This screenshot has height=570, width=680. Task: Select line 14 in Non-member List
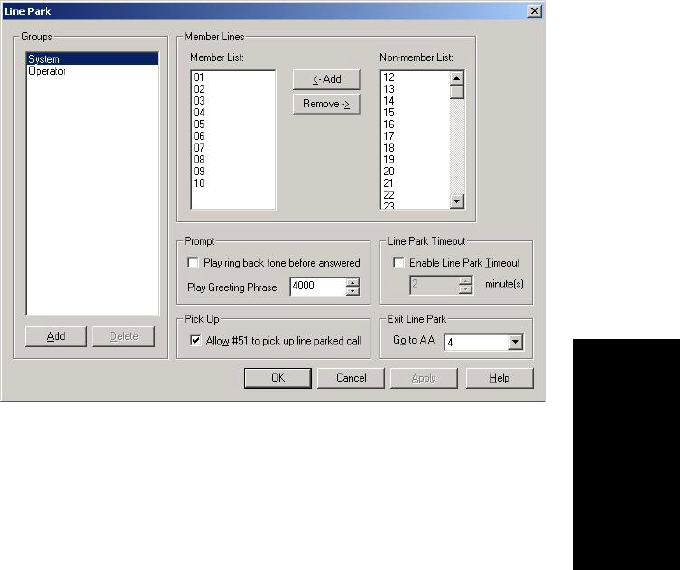(x=415, y=101)
